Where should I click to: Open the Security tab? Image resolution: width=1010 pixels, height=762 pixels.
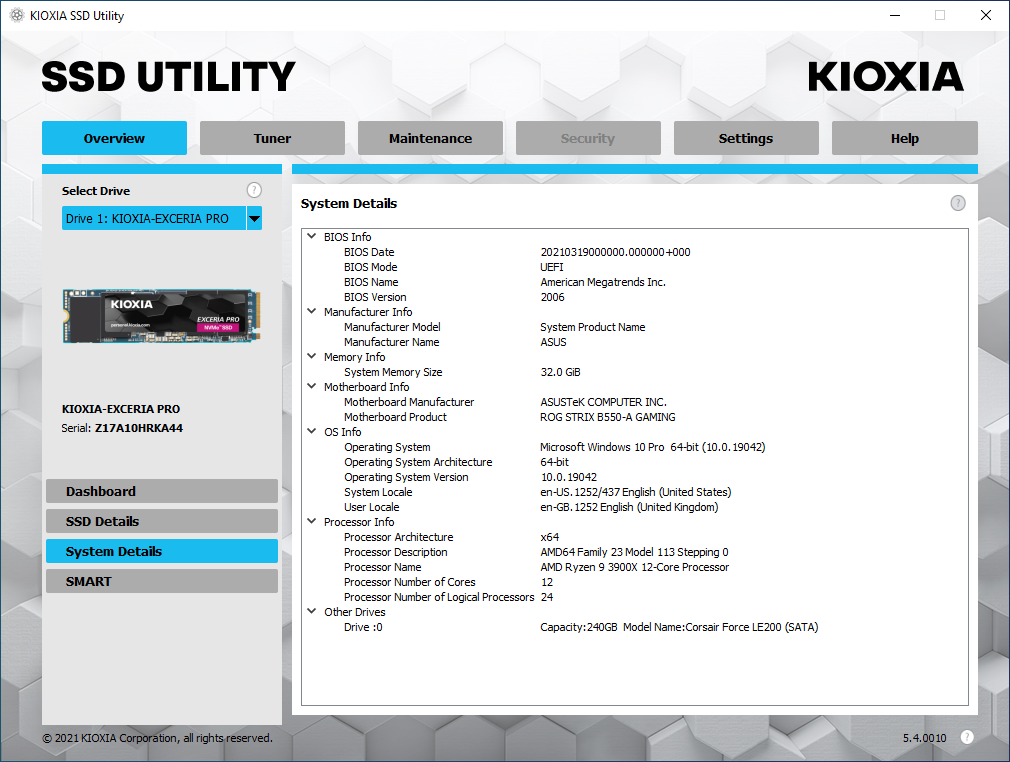point(588,138)
